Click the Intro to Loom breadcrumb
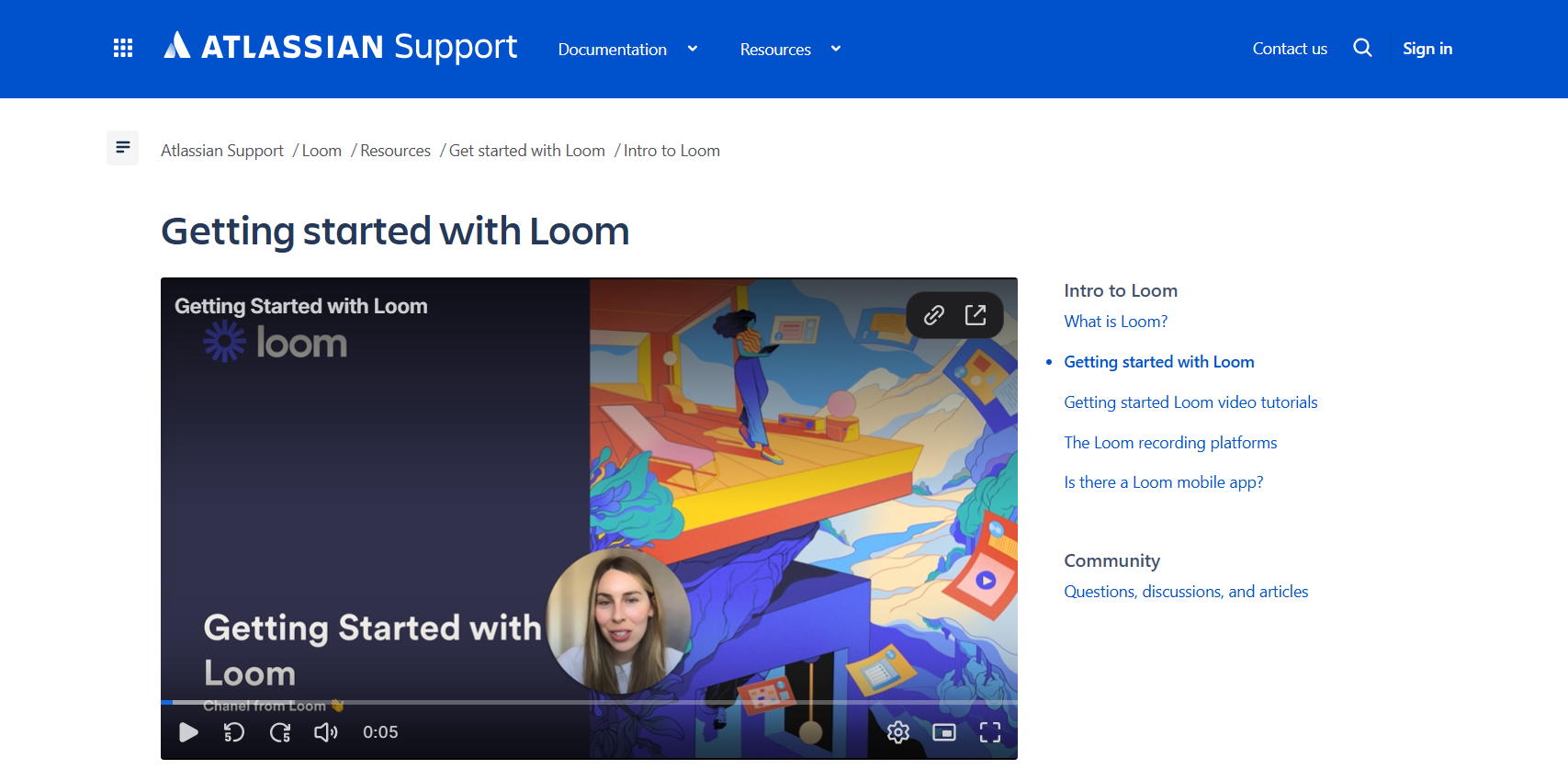Screen dimensions: 1568x769 [671, 151]
